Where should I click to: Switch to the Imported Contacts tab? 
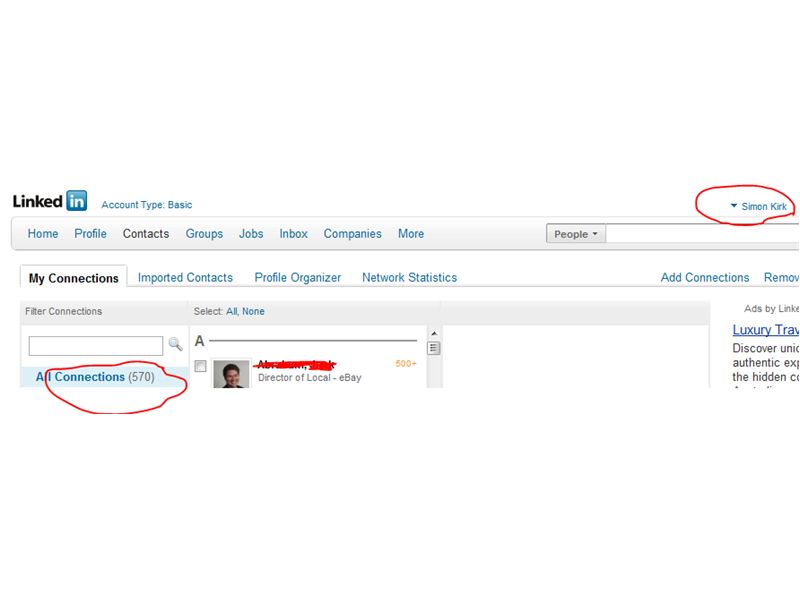[185, 277]
